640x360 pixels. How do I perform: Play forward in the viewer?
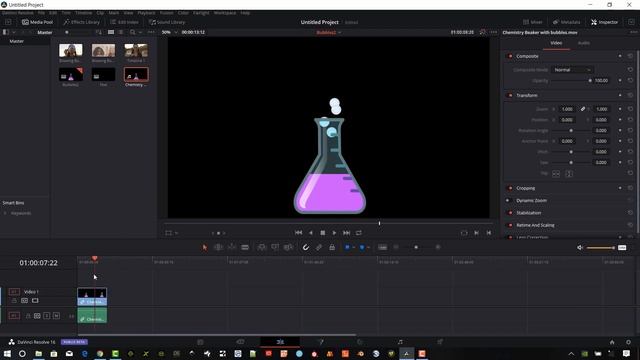coord(334,233)
